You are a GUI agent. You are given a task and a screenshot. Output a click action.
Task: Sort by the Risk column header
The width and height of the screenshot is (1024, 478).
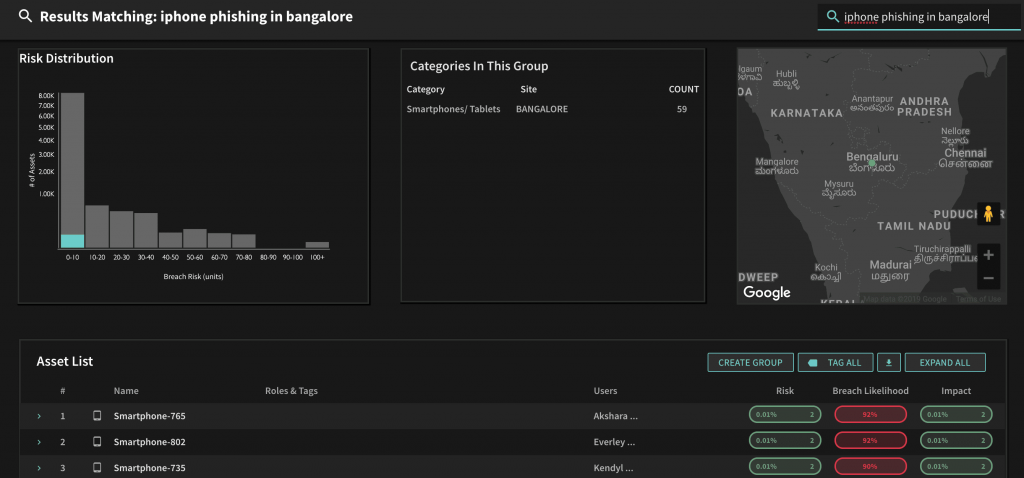[785, 391]
